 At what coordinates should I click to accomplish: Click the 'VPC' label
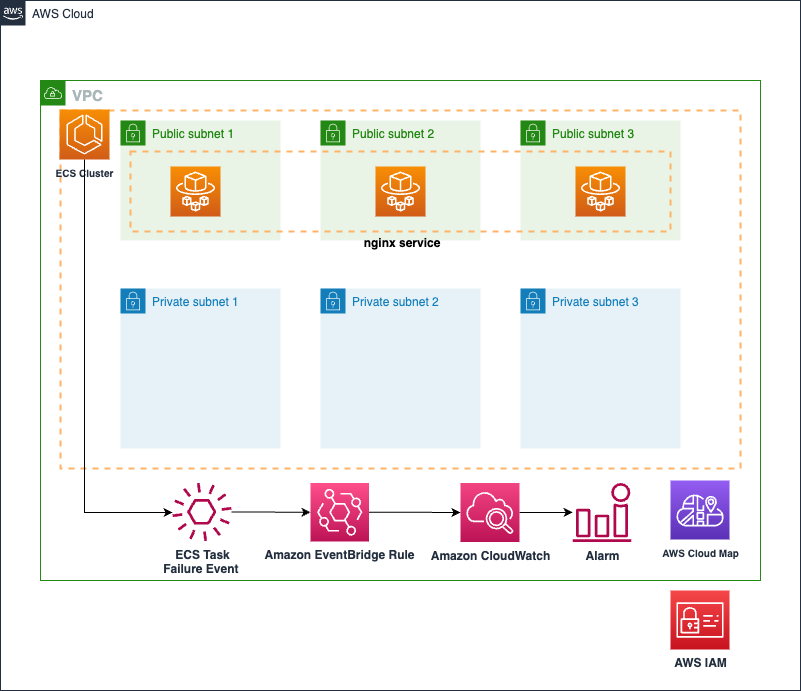click(87, 96)
